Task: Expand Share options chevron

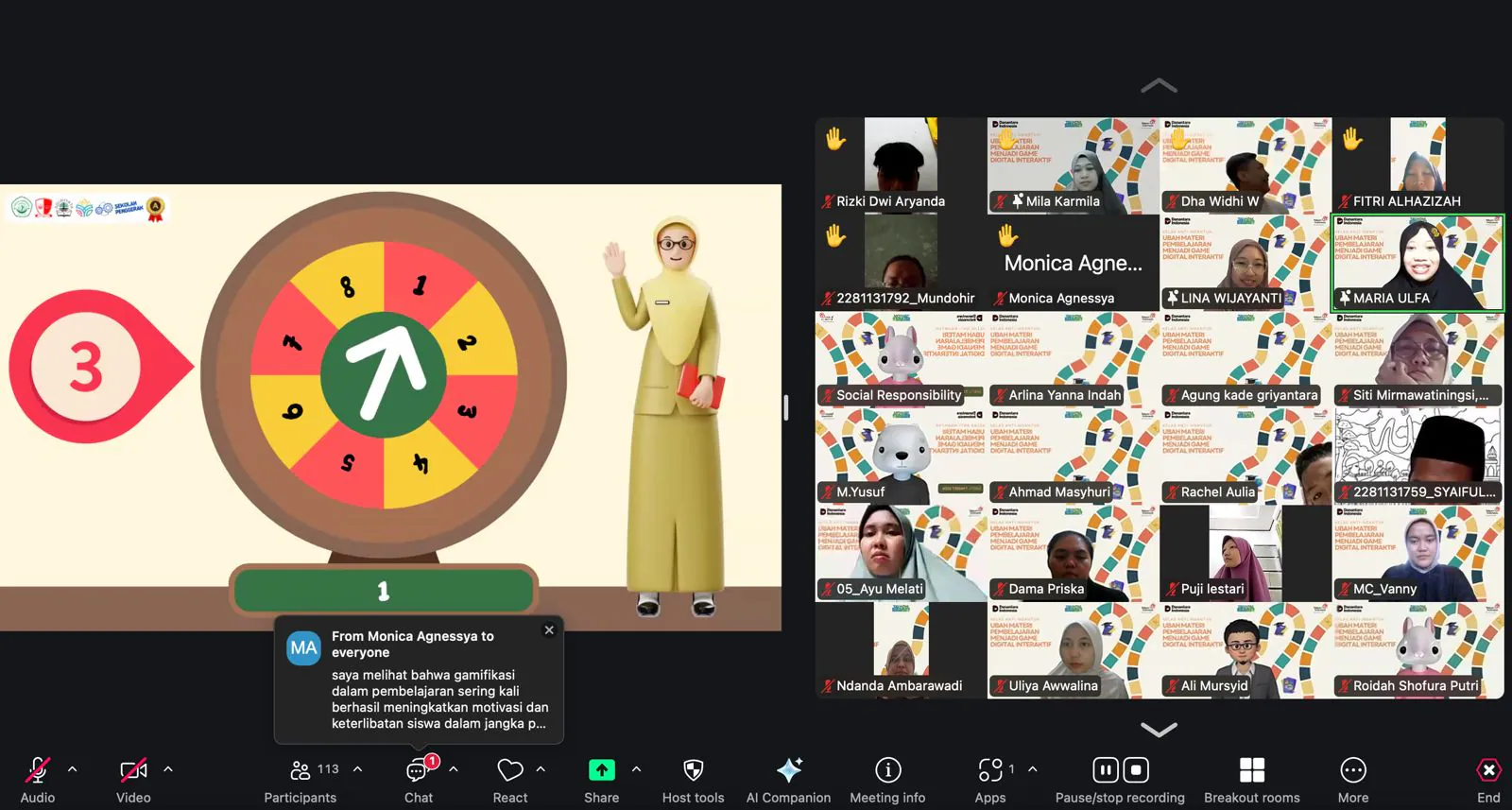Action: coord(636,769)
